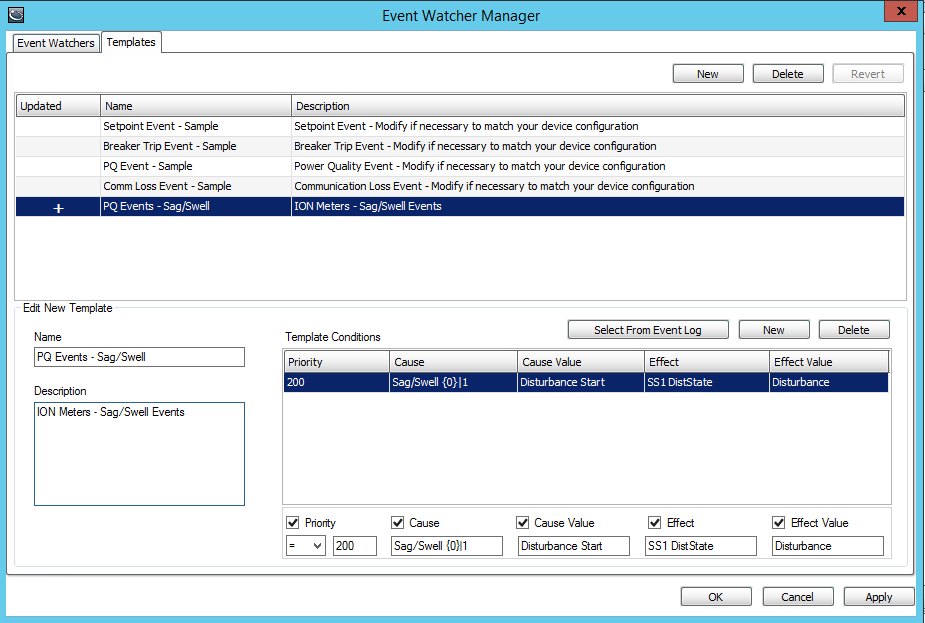Click the Cancel button
Viewport: 925px width, 623px height.
pos(798,596)
